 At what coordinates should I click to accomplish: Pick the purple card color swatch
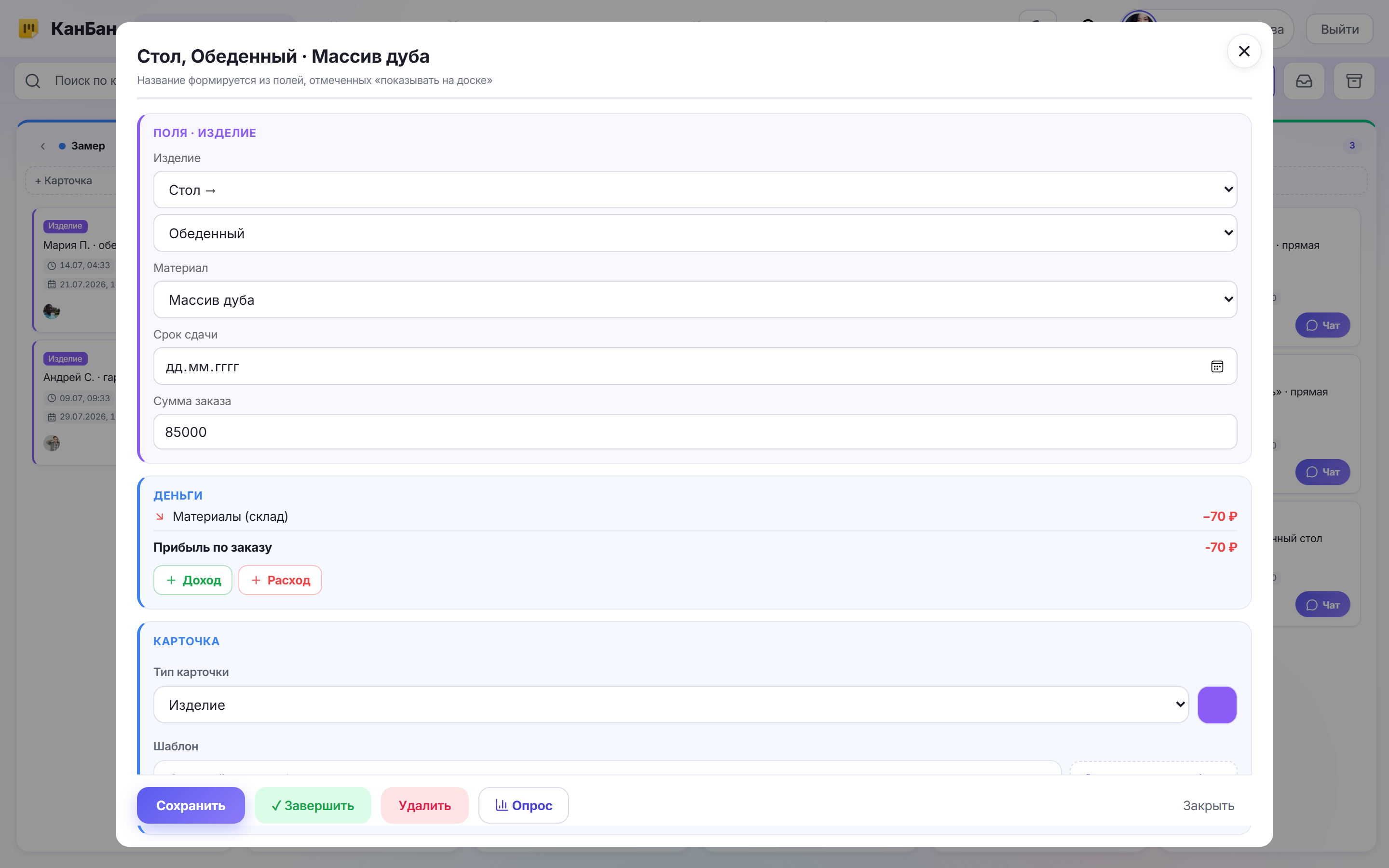1217,705
